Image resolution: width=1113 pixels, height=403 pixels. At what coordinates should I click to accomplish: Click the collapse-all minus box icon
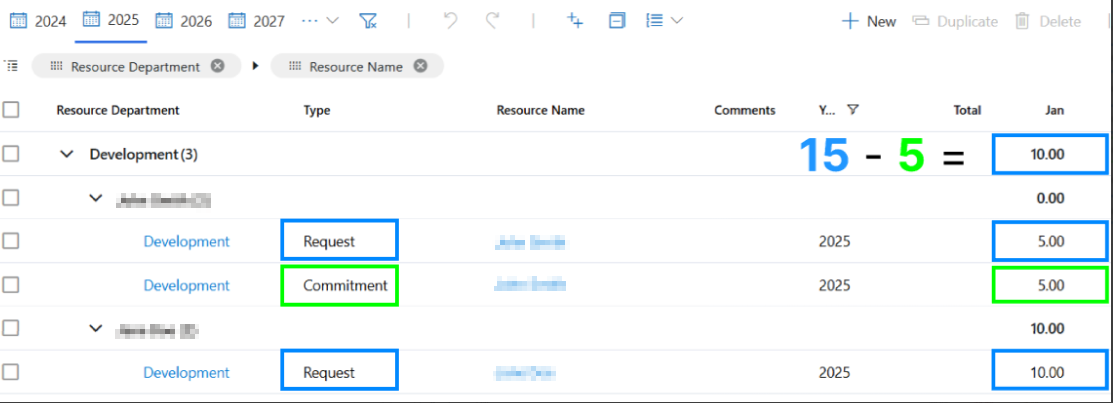pos(617,21)
